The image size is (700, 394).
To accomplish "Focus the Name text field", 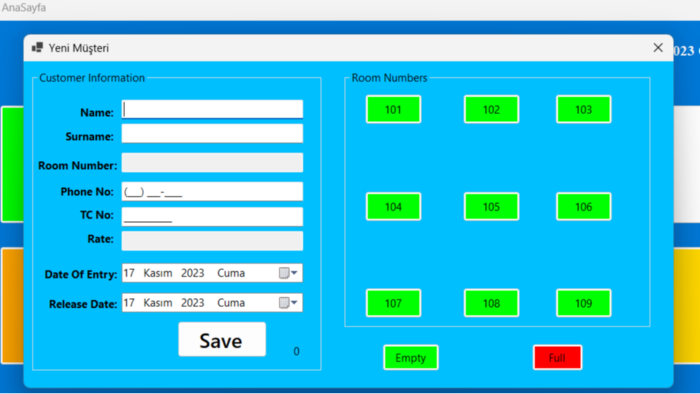I will pos(212,109).
